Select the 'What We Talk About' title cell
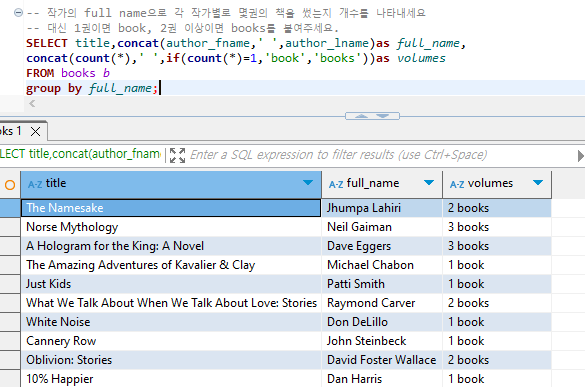This screenshot has width=585, height=387. (x=171, y=303)
